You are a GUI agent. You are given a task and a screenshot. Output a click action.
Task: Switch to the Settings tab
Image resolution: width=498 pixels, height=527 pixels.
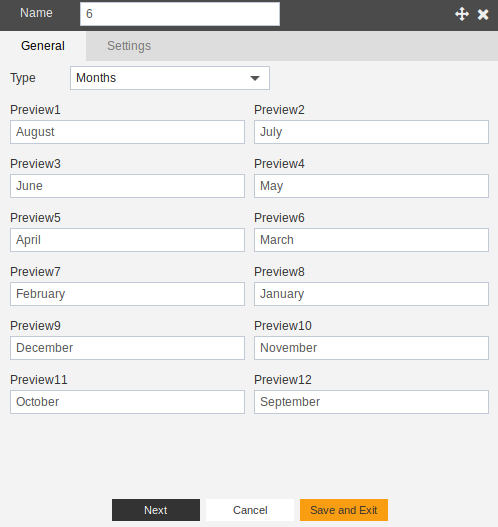[x=129, y=46]
